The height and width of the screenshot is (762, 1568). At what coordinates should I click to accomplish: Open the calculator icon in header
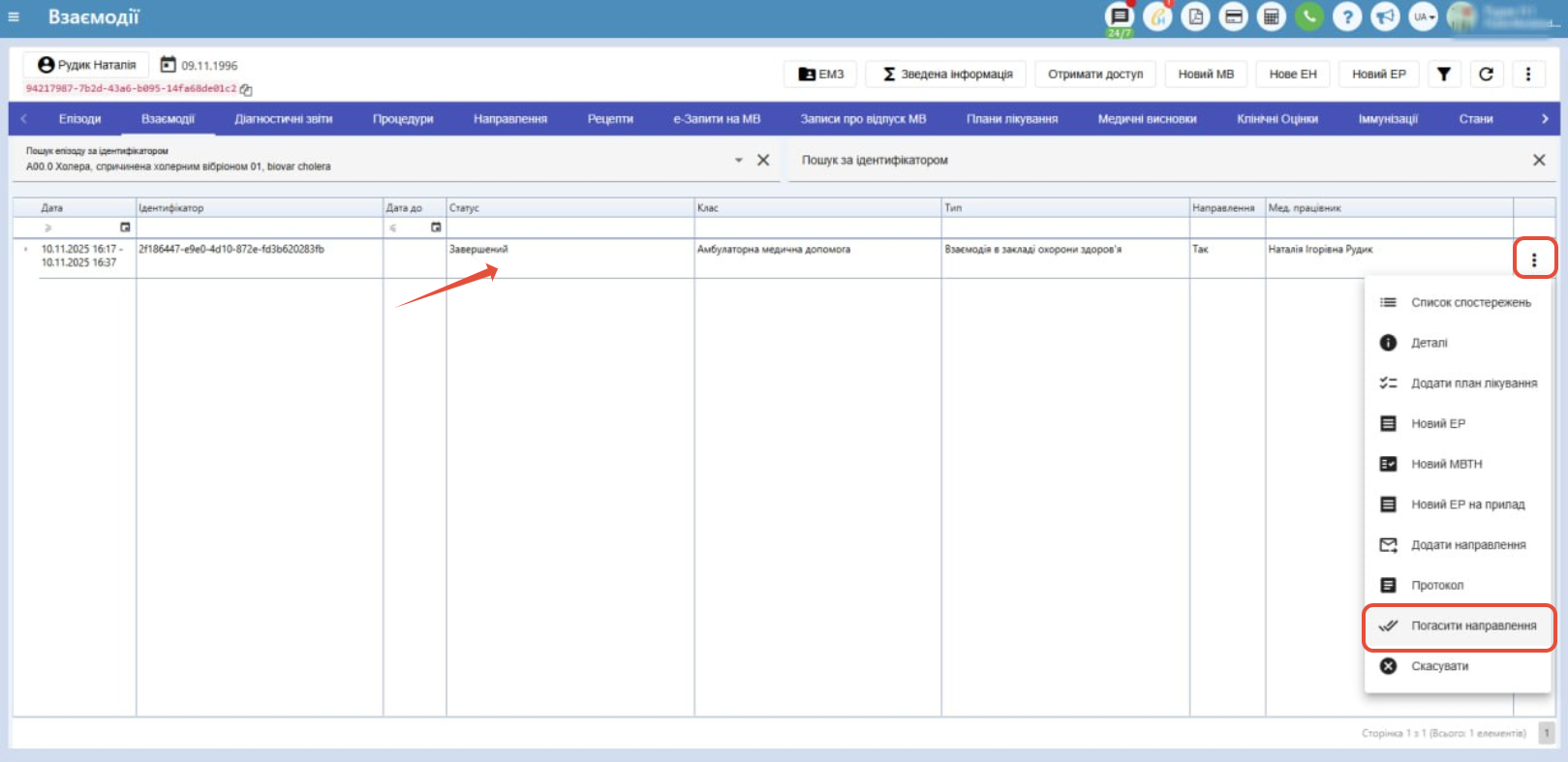(1272, 16)
